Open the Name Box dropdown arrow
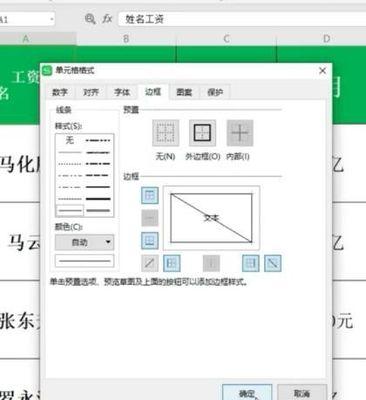 point(52,19)
